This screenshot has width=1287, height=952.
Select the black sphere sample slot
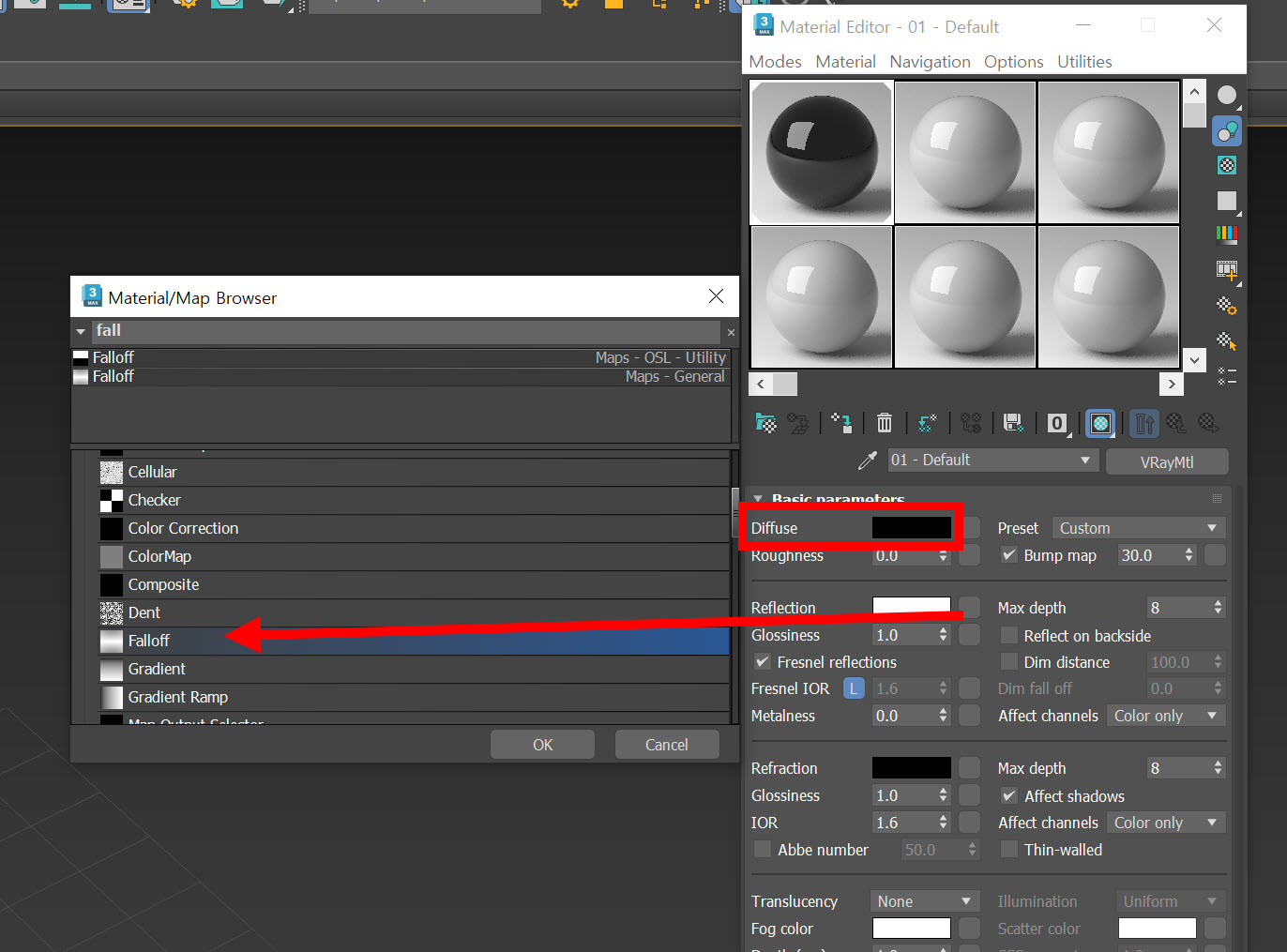(821, 152)
